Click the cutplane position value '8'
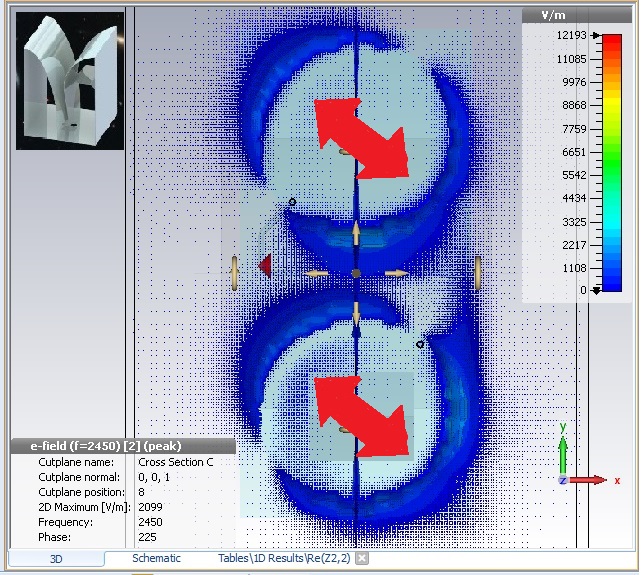Screen dimensions: 642x575 142,492
